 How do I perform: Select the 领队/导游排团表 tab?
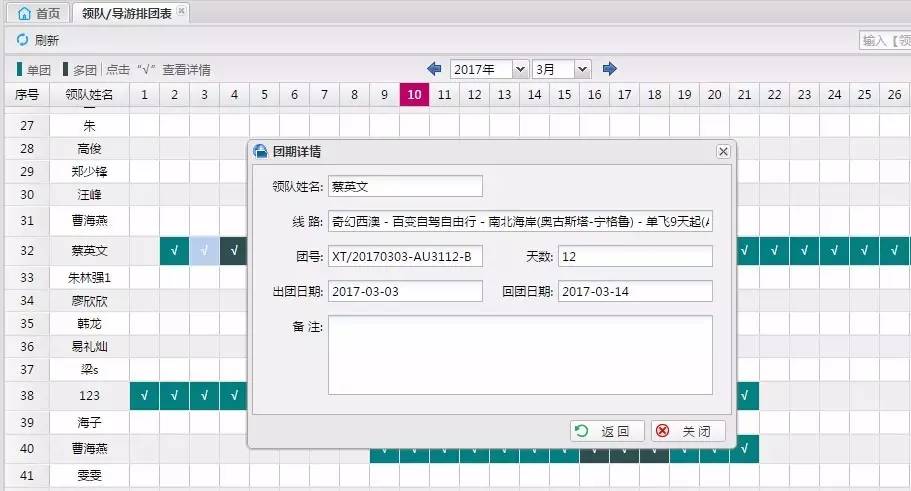pos(128,13)
